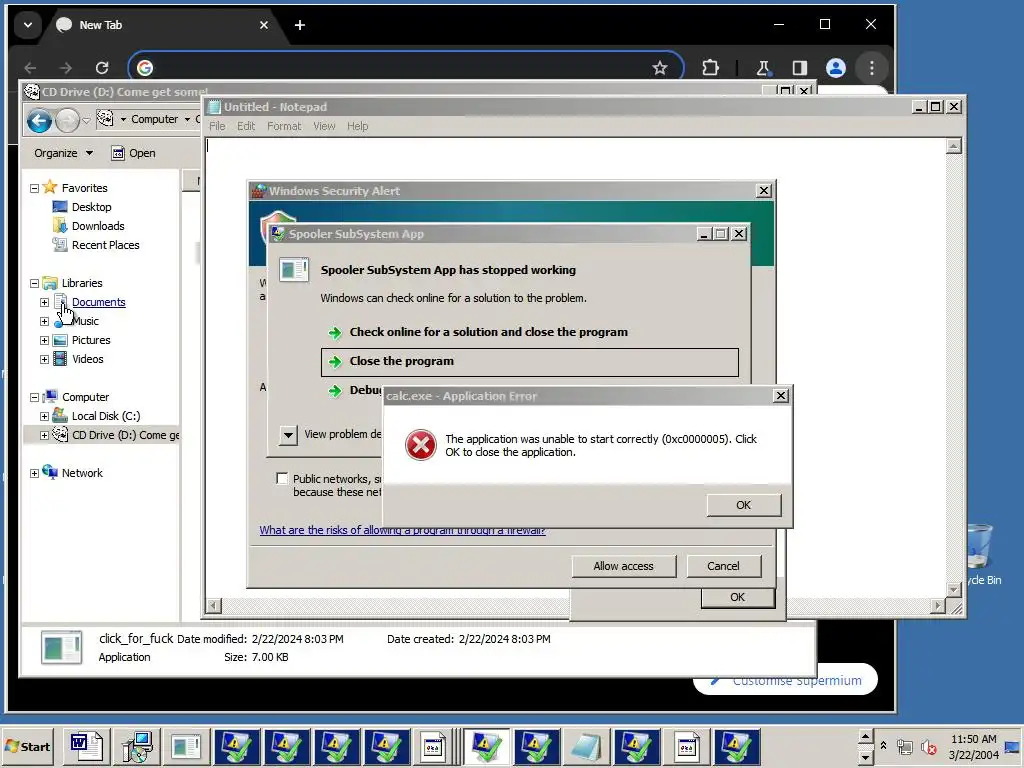1024x768 pixels.
Task: Expand View problem details arrow
Action: [288, 434]
